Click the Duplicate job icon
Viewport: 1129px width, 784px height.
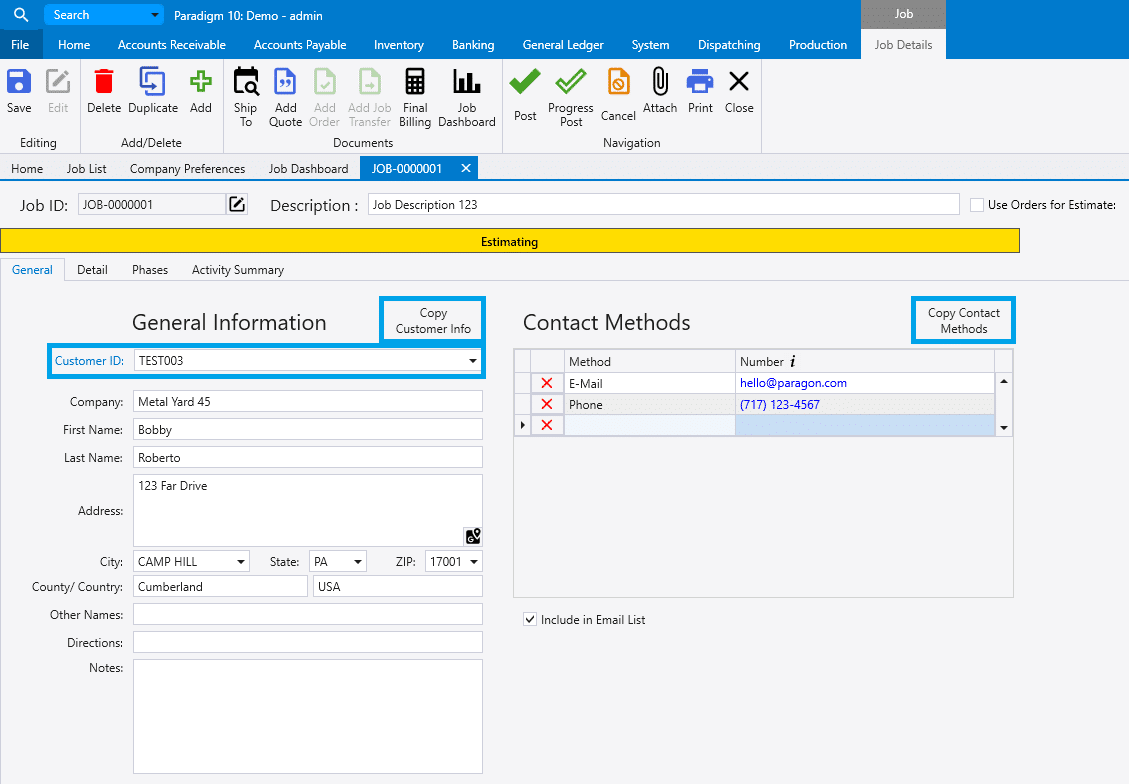coord(153,83)
